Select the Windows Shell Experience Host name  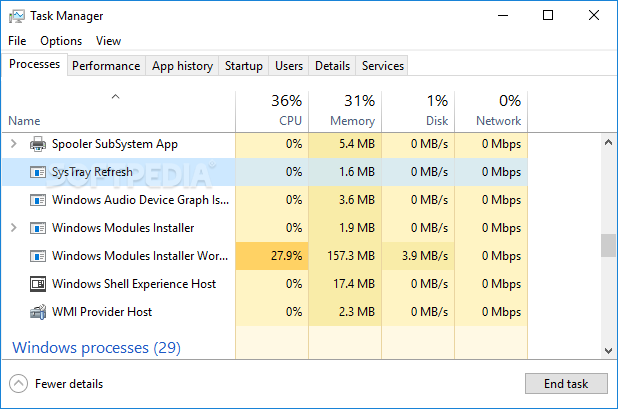pos(134,284)
